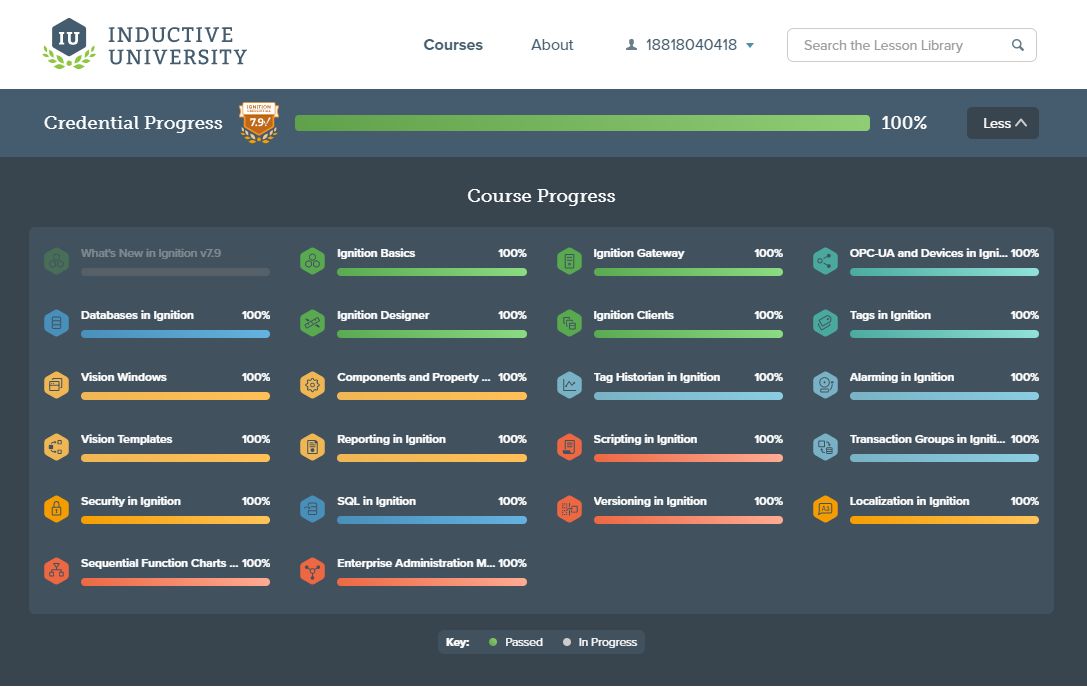This screenshot has height=687, width=1087.
Task: Collapse course progress with the Less button
Action: click(1002, 123)
